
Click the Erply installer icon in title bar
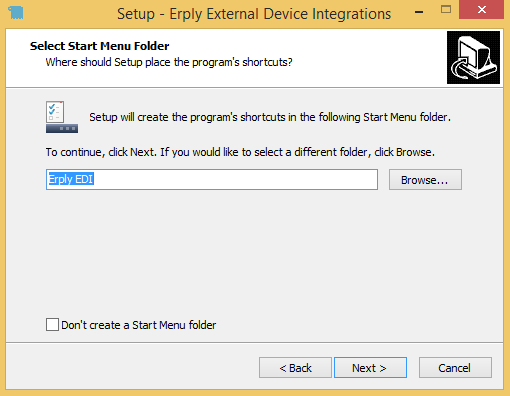pyautogui.click(x=16, y=13)
